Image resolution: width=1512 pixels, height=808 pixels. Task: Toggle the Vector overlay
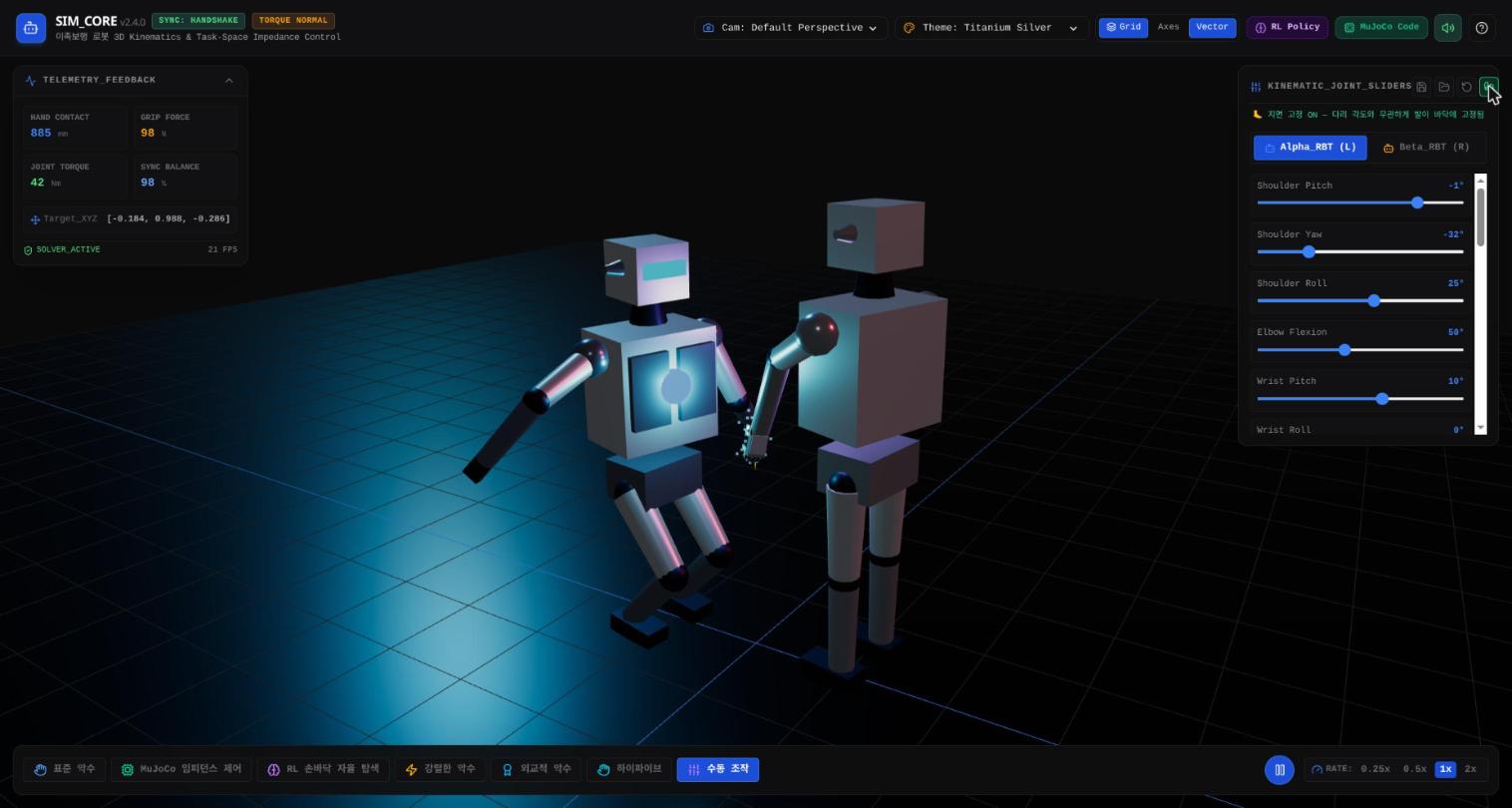(1212, 27)
